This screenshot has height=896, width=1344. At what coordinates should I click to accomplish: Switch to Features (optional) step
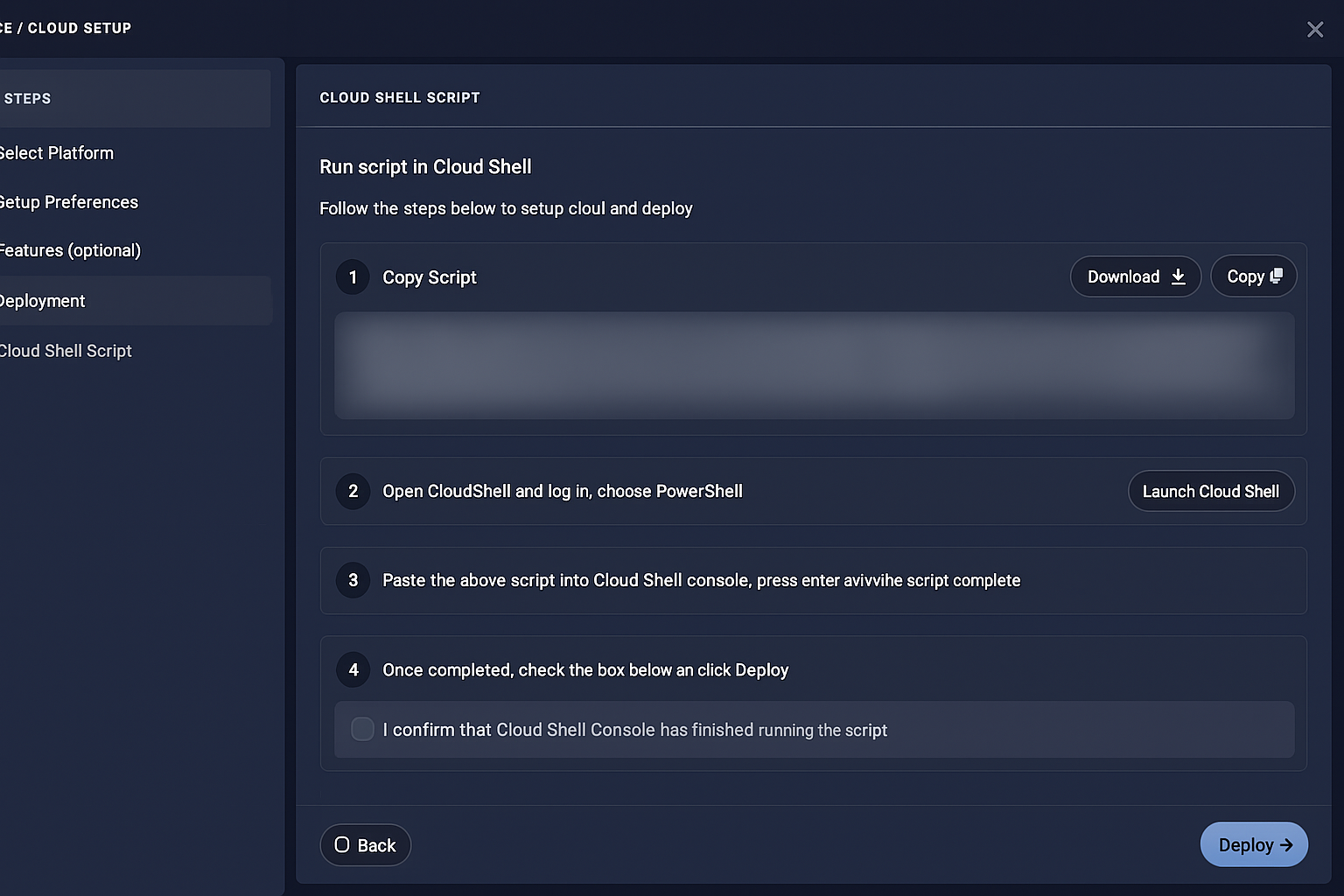pyautogui.click(x=70, y=250)
